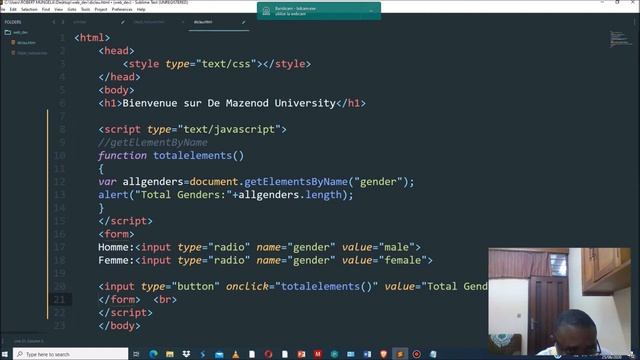Image resolution: width=640 pixels, height=360 pixels.
Task: Click the FOLDERS sidebar heading
Action: pos(13,22)
